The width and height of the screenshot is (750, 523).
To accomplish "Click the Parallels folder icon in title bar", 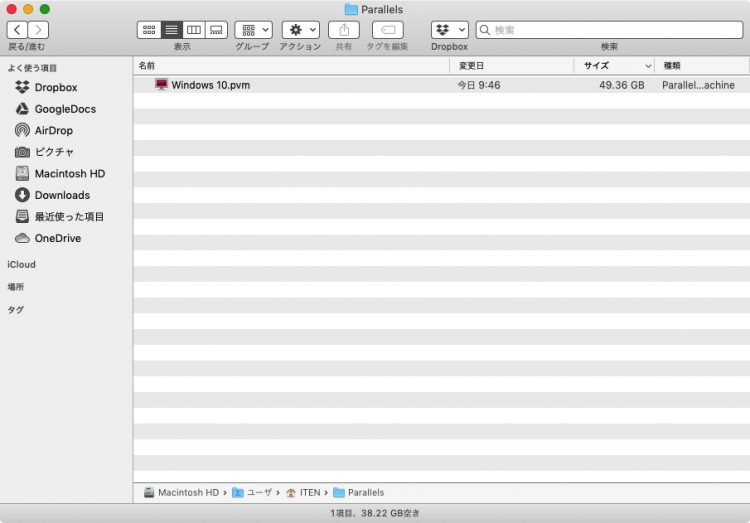I will click(x=351, y=10).
